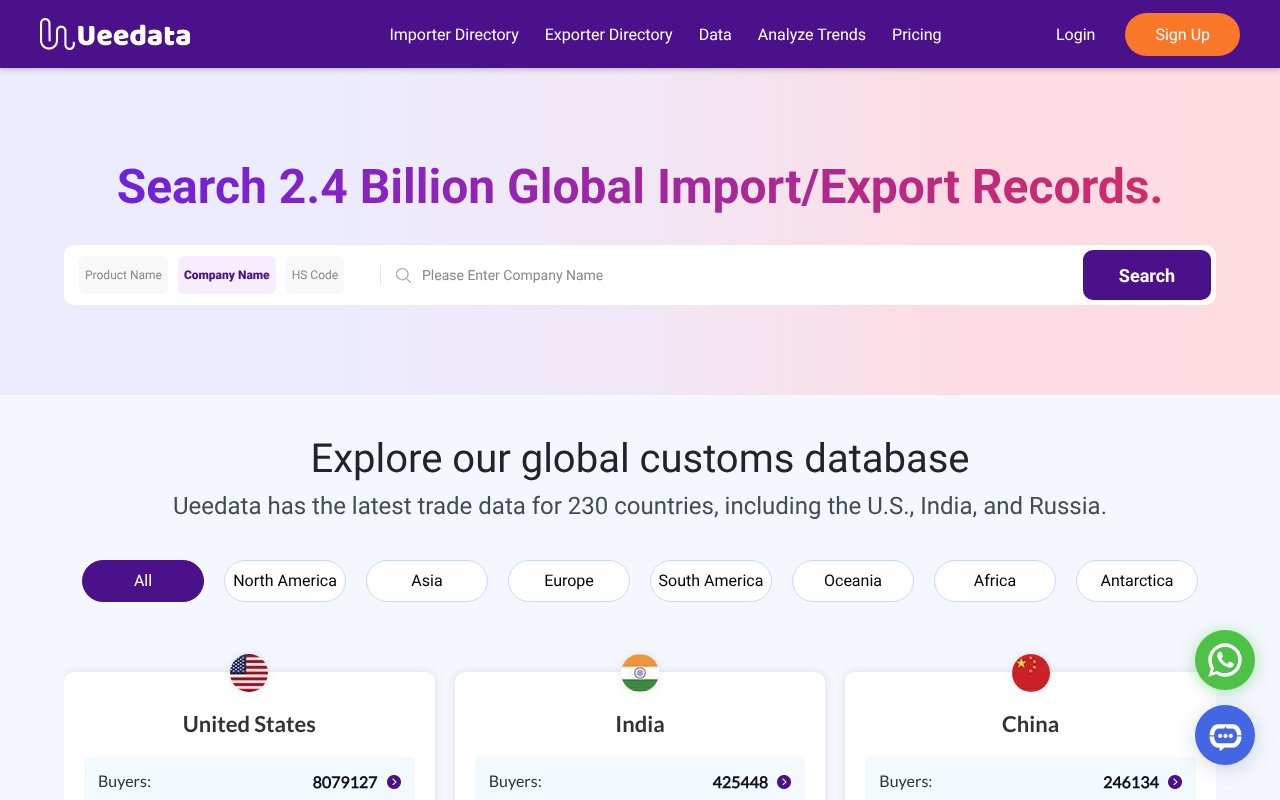Select the Europe region filter
Screen dimensions: 1280x800
(568, 580)
